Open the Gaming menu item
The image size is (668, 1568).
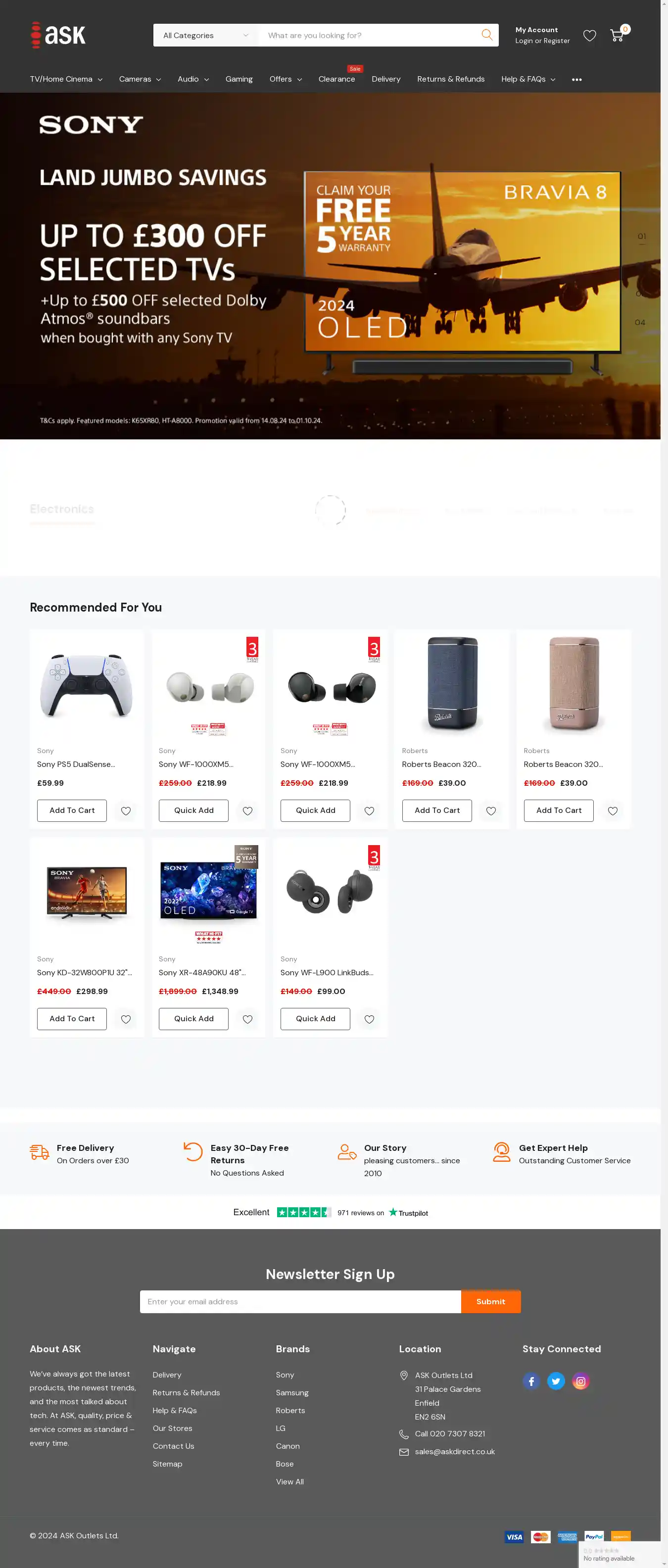[239, 79]
